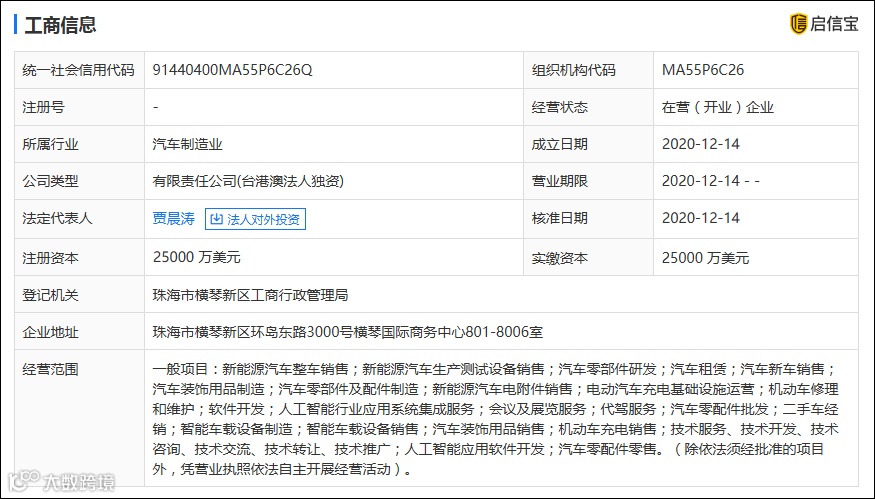Select credit code 91440400MA55P6C26Q
This screenshot has height=499, width=875.
pyautogui.click(x=232, y=70)
